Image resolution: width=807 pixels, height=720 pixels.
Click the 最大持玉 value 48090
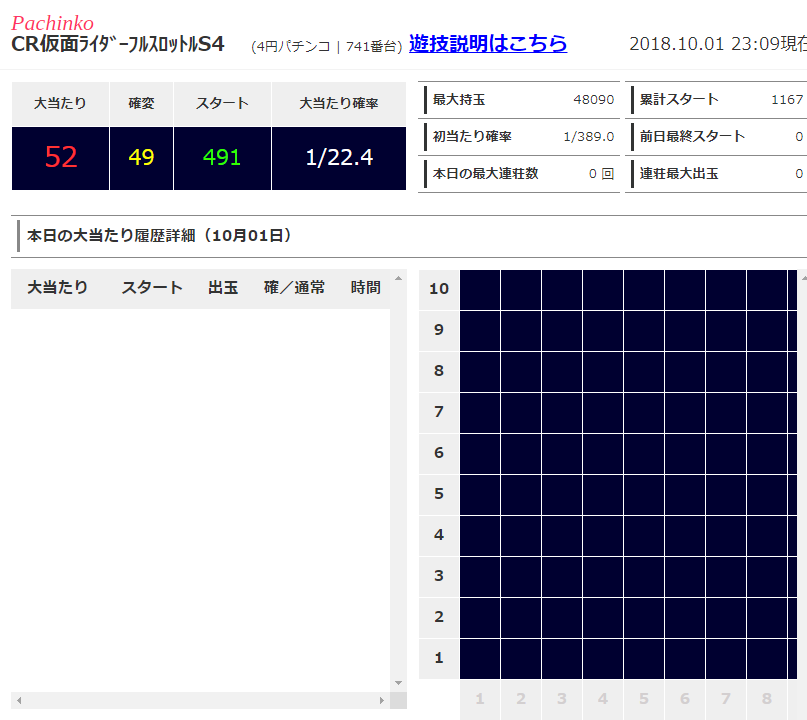[x=593, y=100]
